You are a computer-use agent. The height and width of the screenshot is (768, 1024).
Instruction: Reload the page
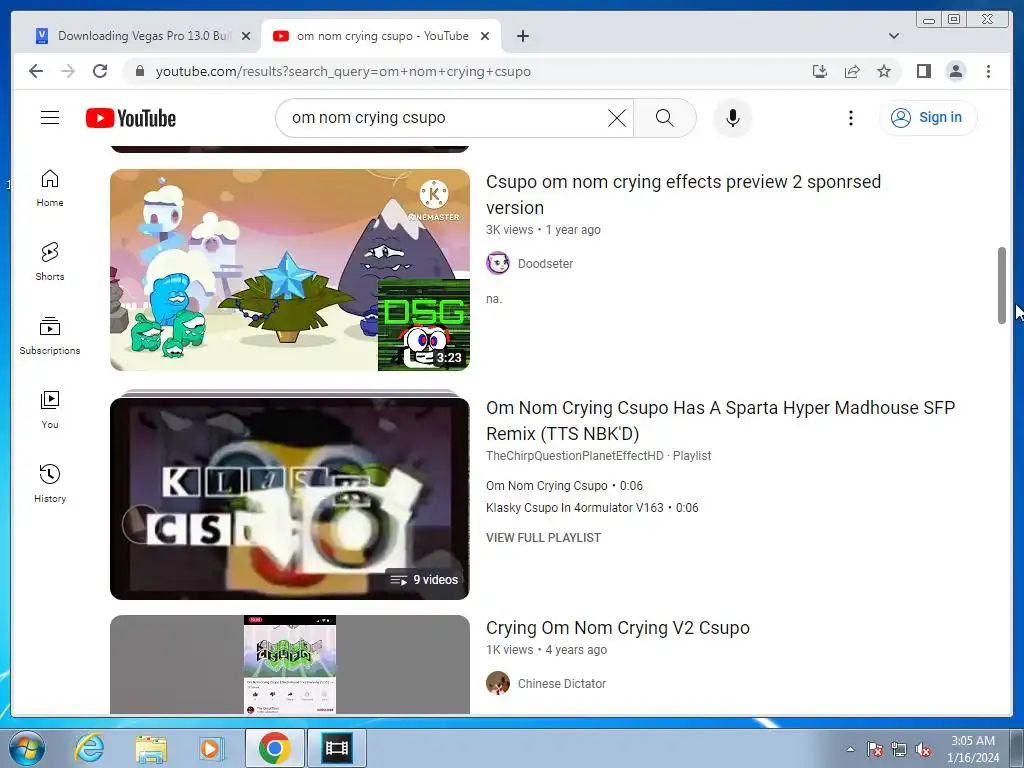pyautogui.click(x=100, y=71)
